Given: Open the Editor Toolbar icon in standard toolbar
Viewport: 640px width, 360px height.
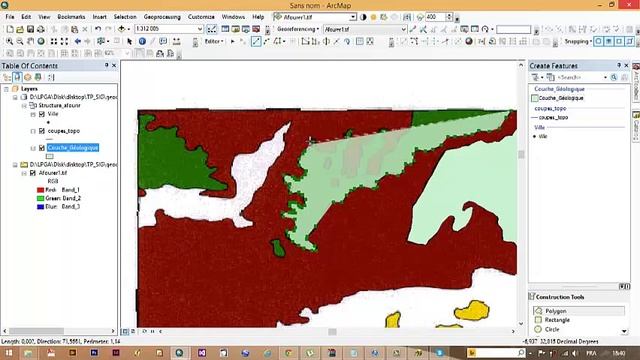Looking at the screenshot, I should (212, 29).
